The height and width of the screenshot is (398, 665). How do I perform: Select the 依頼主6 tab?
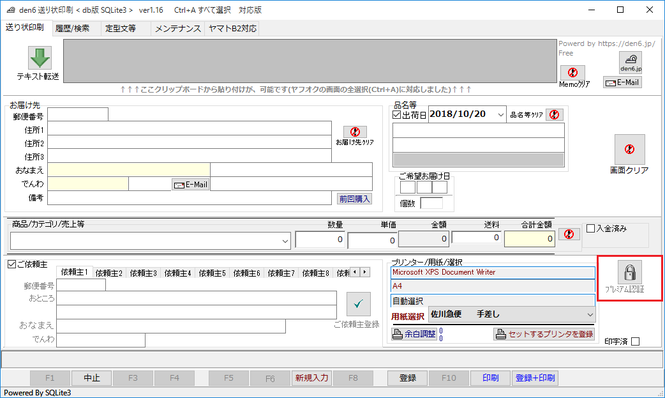tap(246, 273)
